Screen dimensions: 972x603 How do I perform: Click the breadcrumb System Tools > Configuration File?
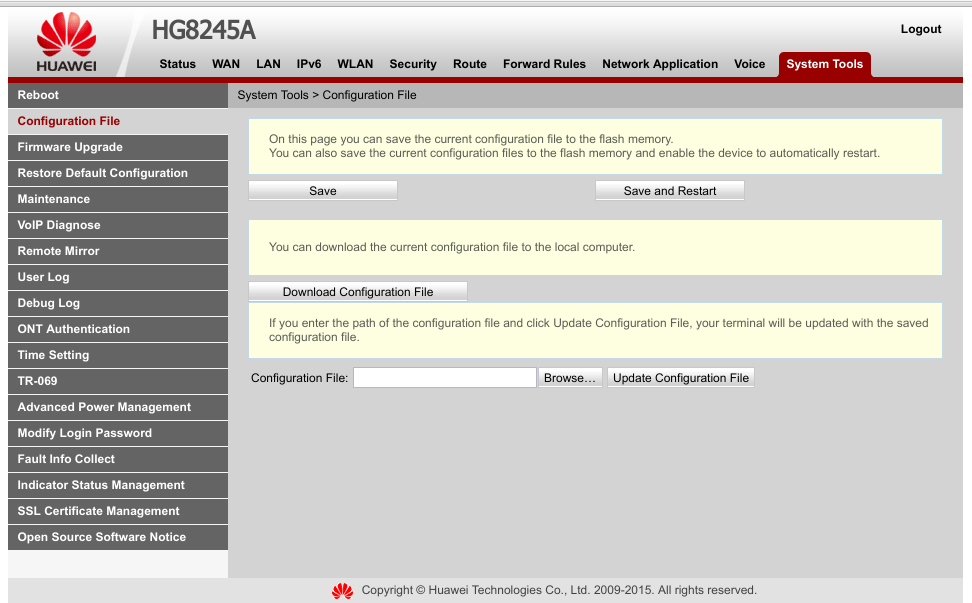327,95
